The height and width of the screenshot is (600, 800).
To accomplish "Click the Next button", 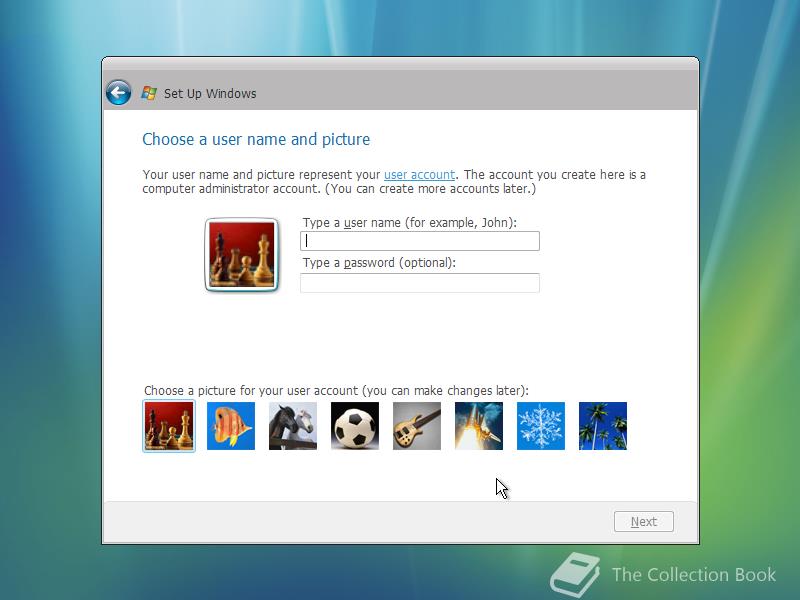I will click(x=644, y=521).
